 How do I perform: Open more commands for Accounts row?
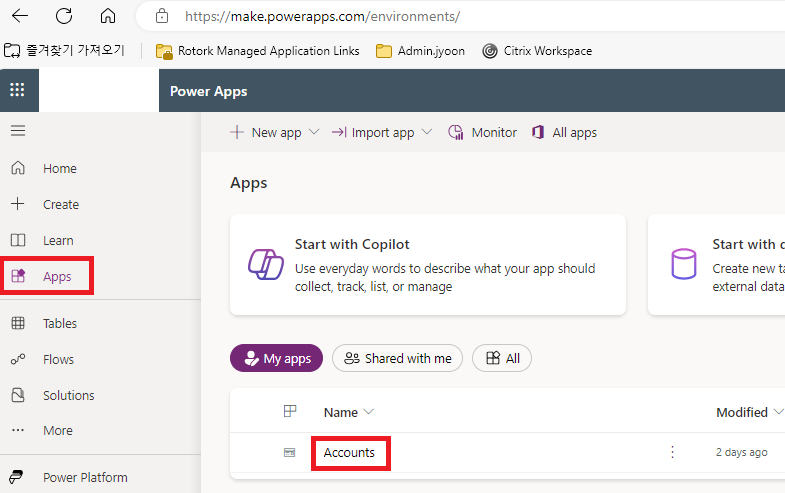pyautogui.click(x=672, y=452)
